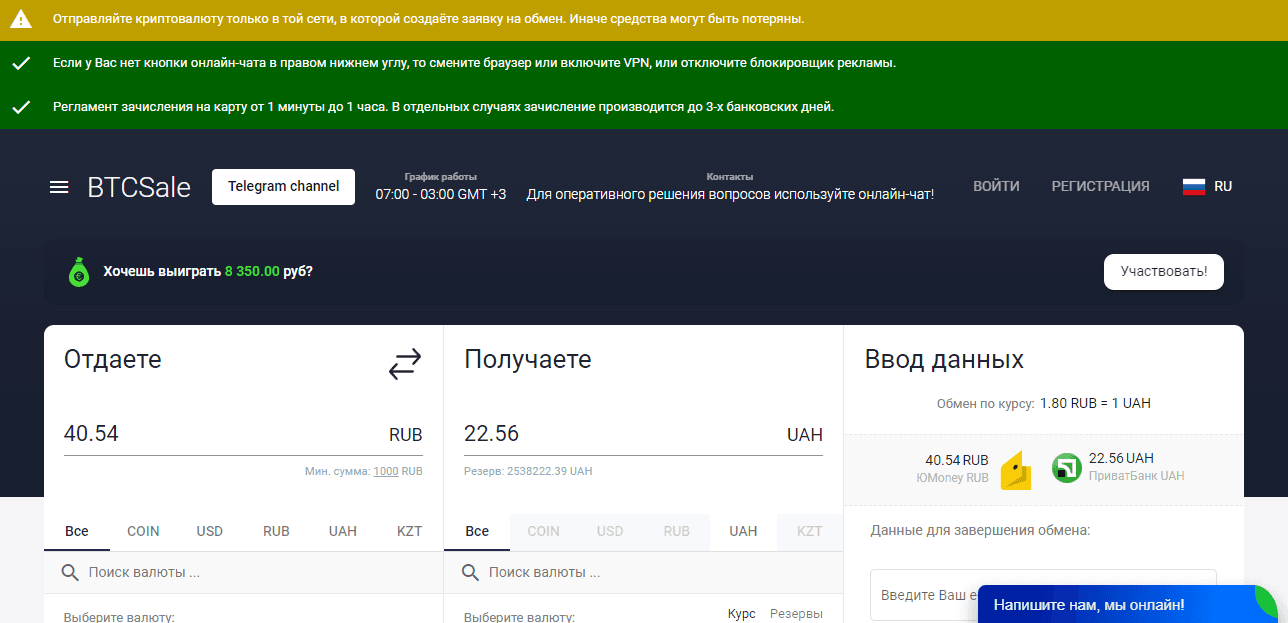This screenshot has width=1288, height=623.
Task: Click the search magnifier in Отдаете panel
Action: 69,572
